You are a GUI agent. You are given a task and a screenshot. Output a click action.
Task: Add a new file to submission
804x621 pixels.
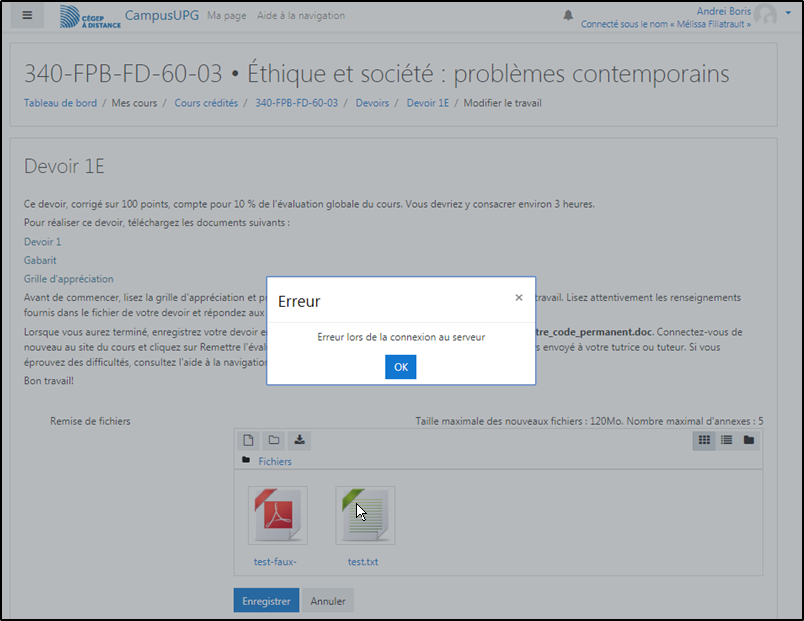point(248,440)
